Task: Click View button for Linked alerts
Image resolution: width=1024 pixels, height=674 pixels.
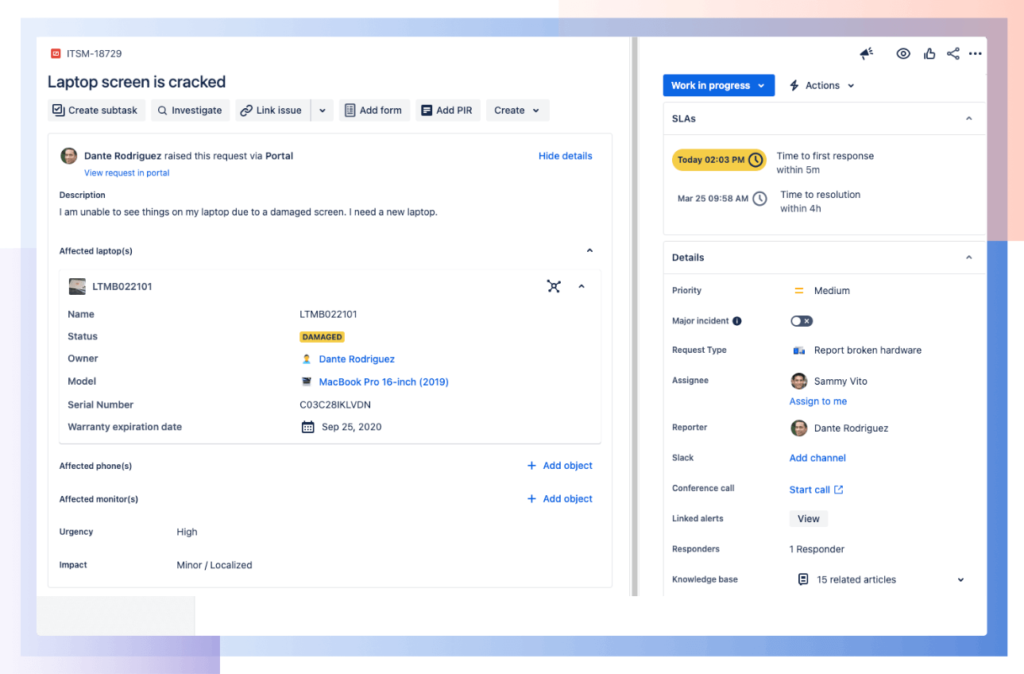Action: (x=808, y=519)
